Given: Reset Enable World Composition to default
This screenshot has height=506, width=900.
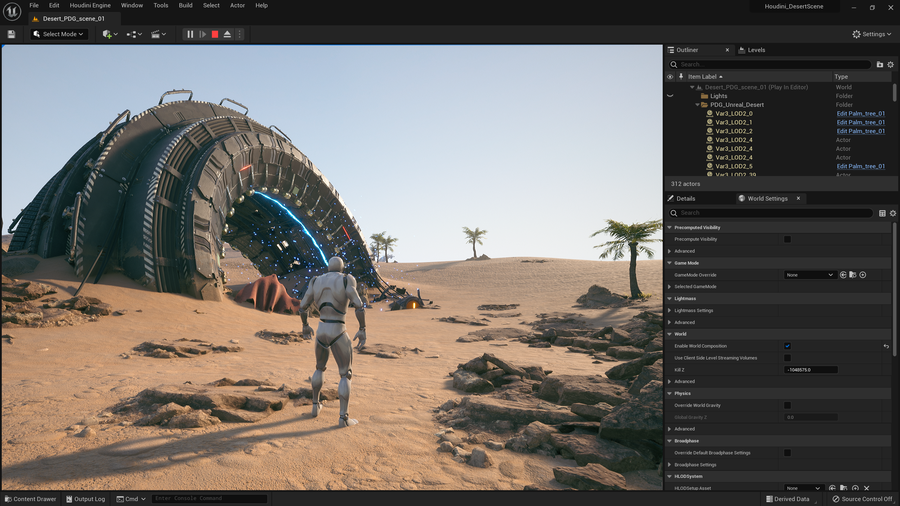Looking at the screenshot, I should point(886,346).
